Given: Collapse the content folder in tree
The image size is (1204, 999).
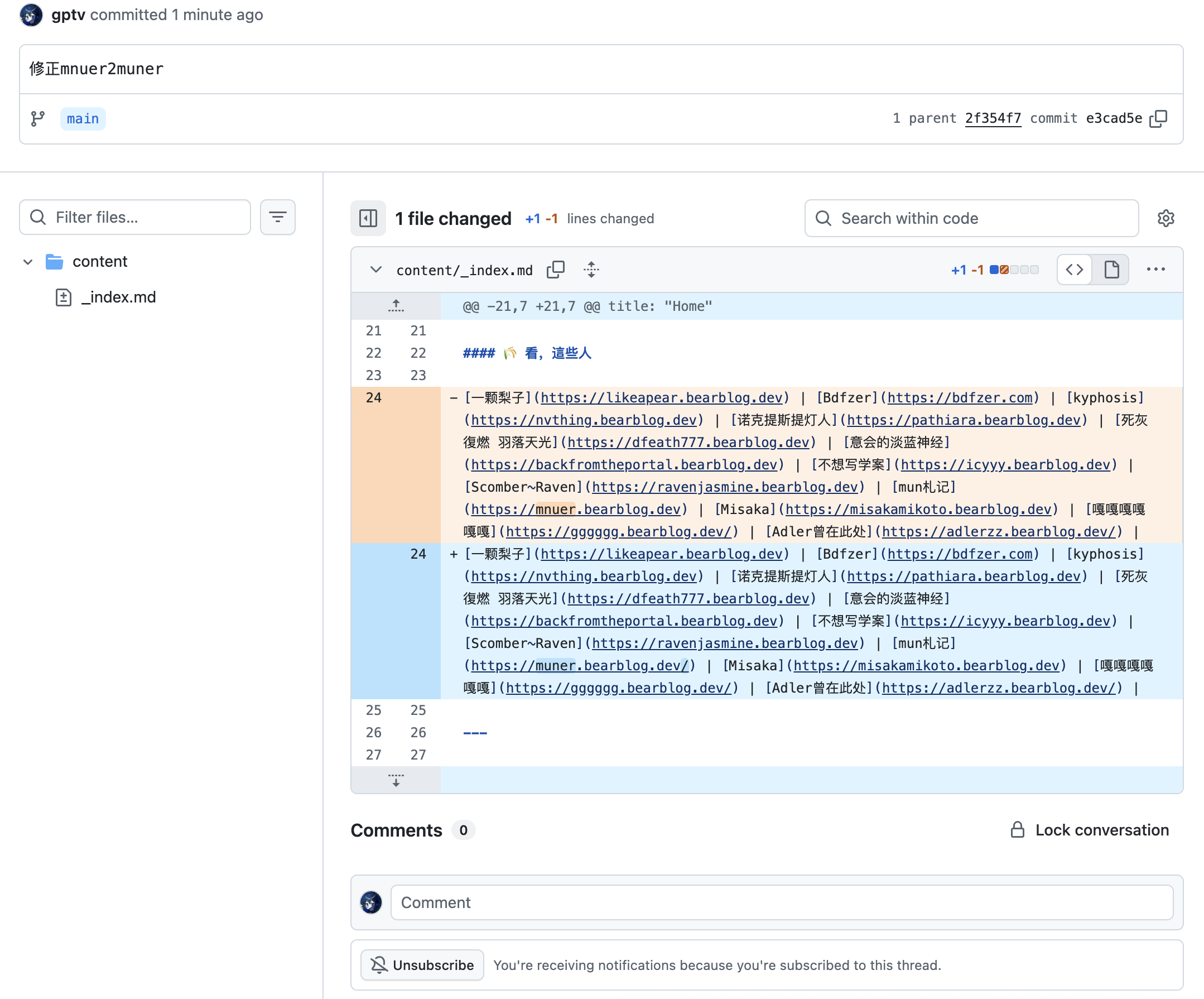Looking at the screenshot, I should (x=28, y=262).
